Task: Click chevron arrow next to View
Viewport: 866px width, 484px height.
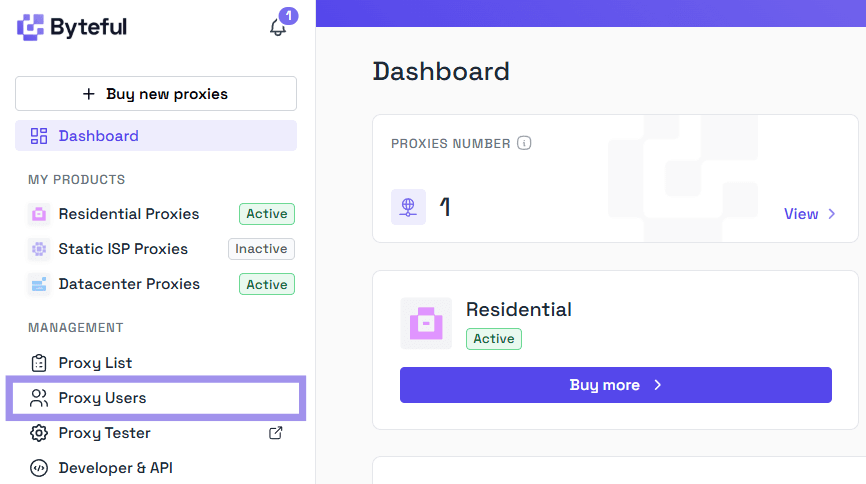Action: (832, 214)
